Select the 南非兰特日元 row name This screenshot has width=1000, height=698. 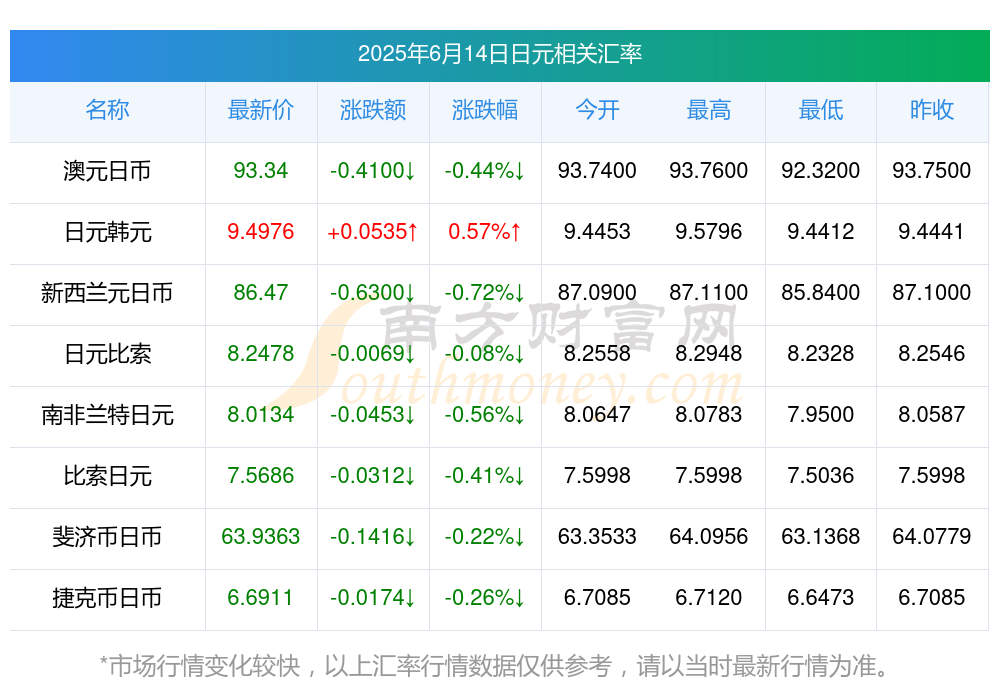tap(107, 415)
